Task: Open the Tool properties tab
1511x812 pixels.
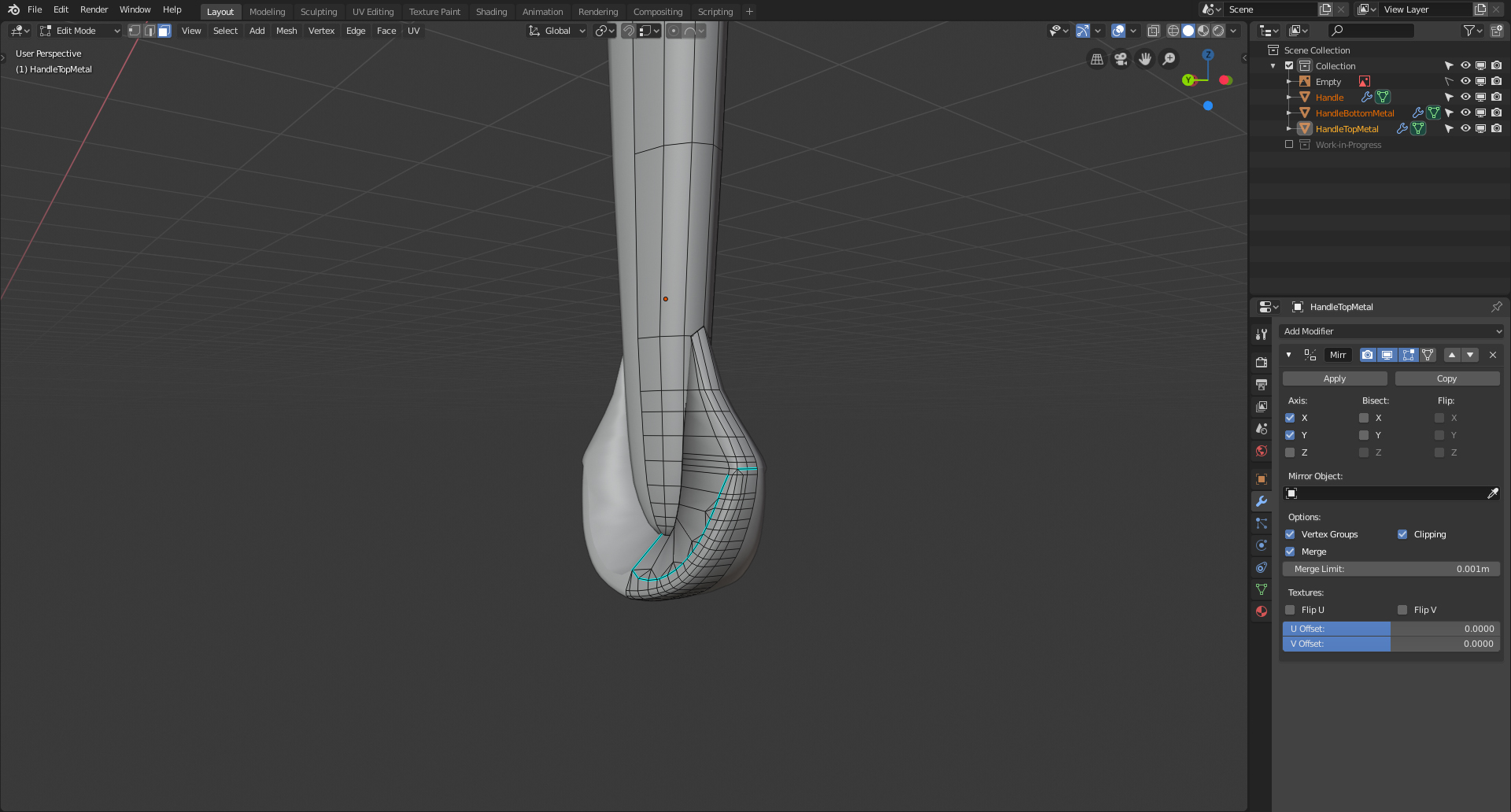Action: tap(1262, 334)
